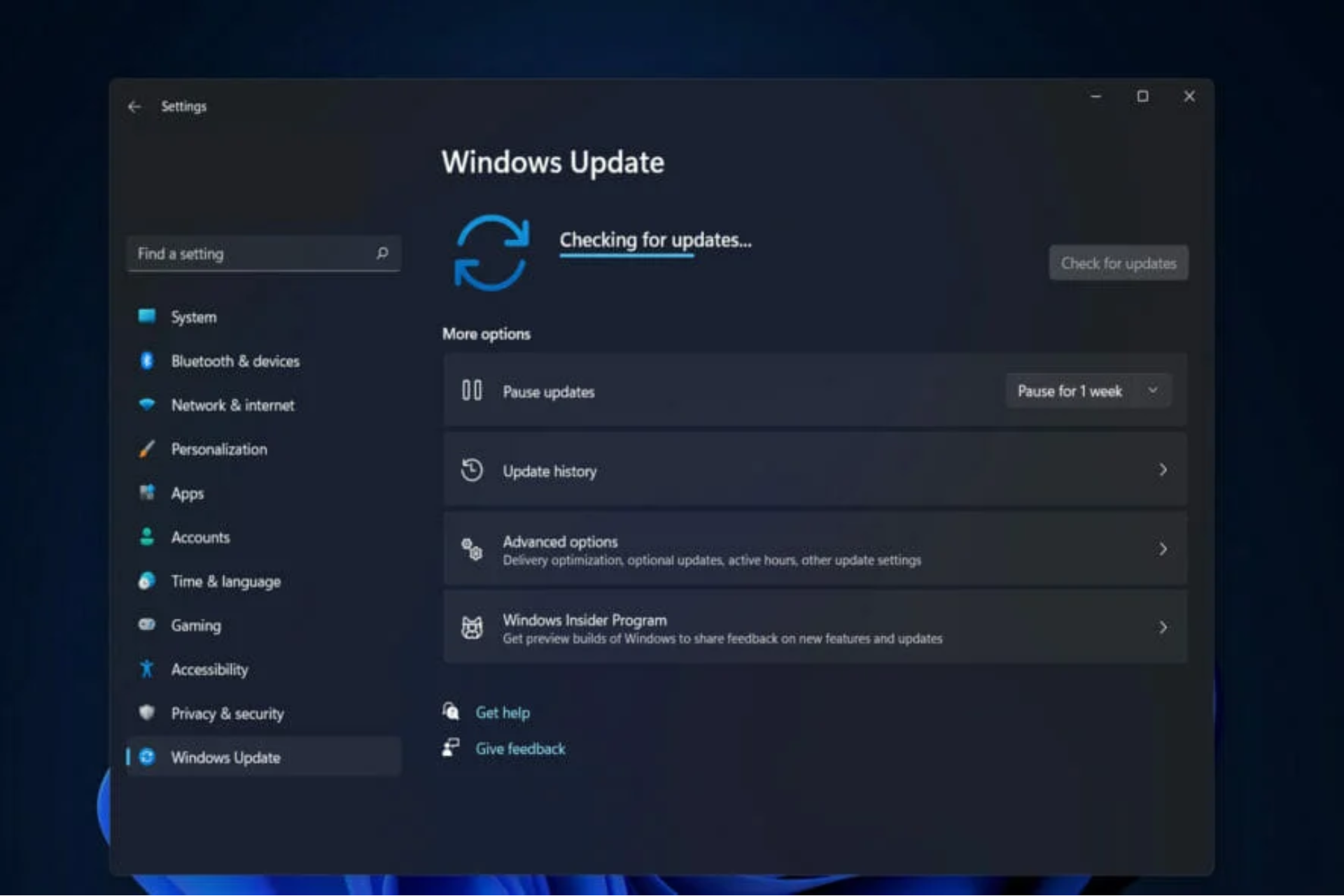Click the Time & language globe icon
This screenshot has width=1344, height=896.
[x=147, y=581]
